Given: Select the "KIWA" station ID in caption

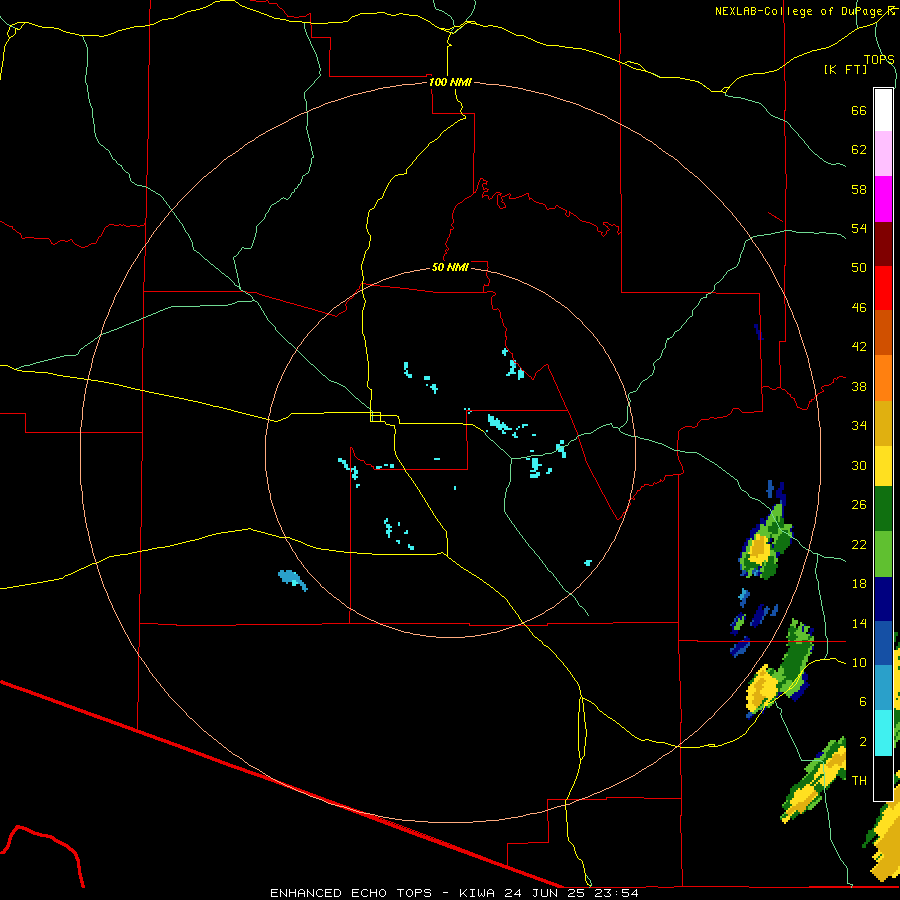Looking at the screenshot, I should coord(478,893).
